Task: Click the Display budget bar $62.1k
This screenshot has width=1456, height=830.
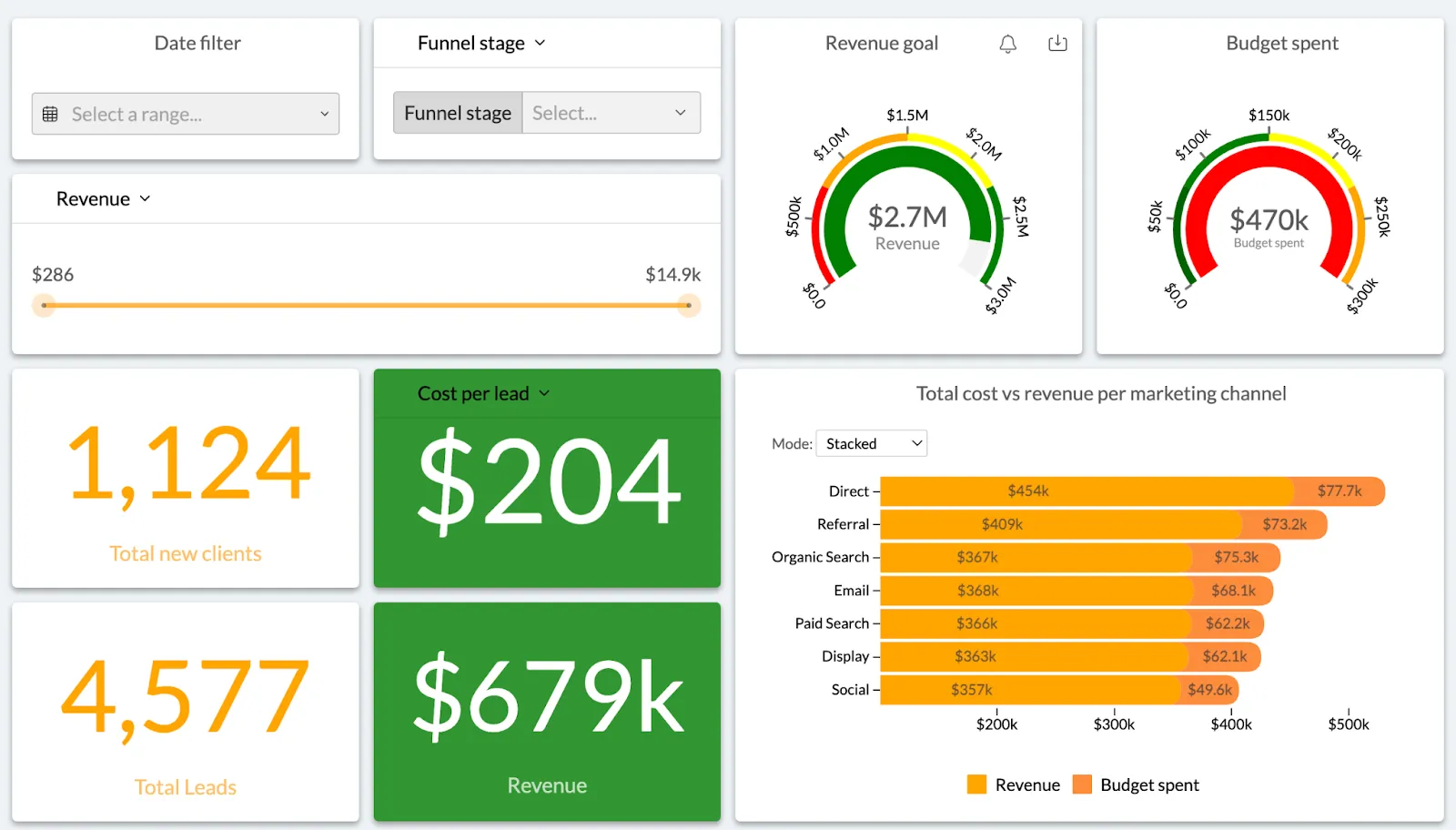Action: coord(1224,656)
